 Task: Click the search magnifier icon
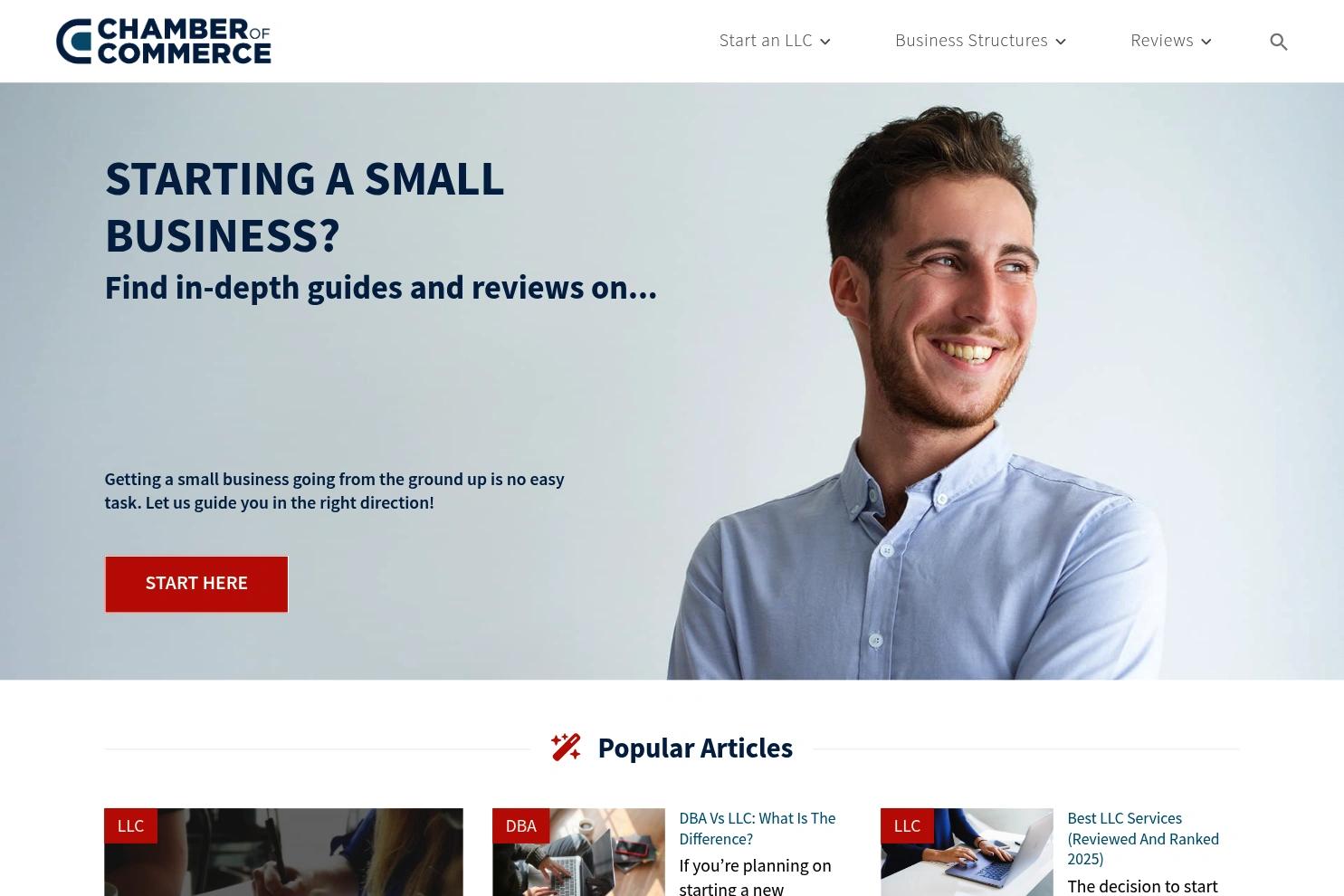(1278, 42)
